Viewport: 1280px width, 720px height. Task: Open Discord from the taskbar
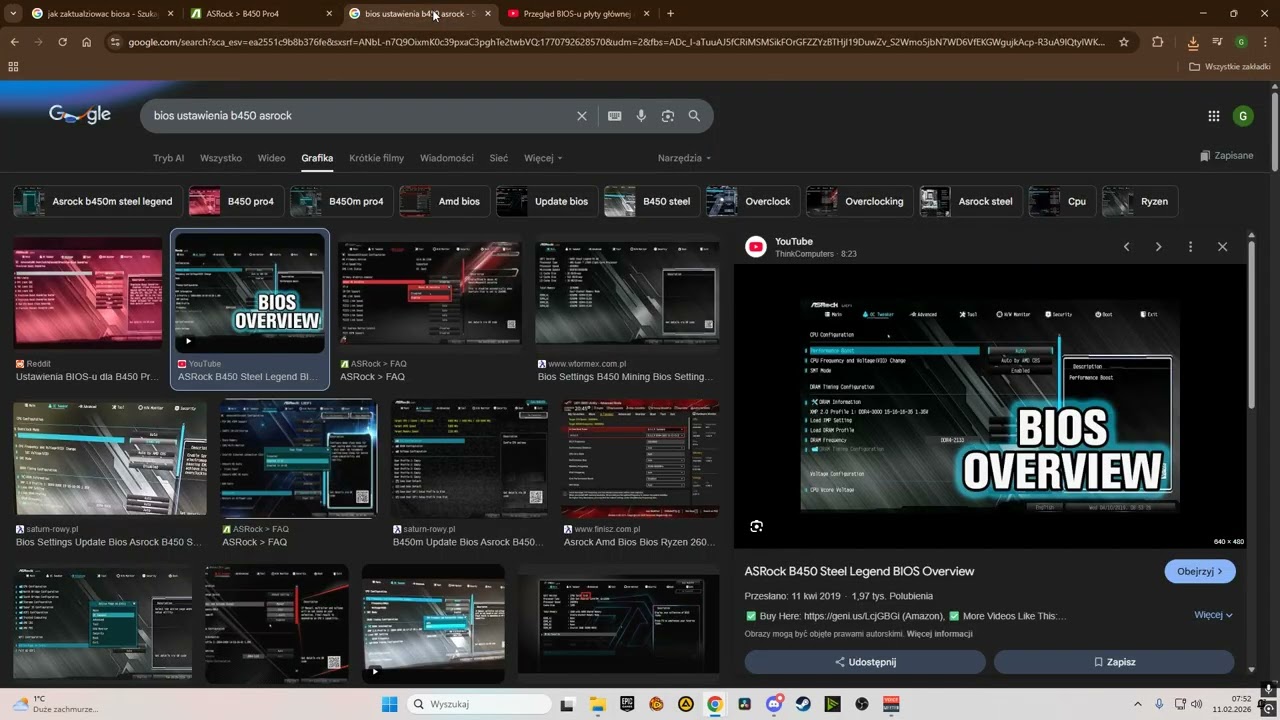click(x=773, y=704)
